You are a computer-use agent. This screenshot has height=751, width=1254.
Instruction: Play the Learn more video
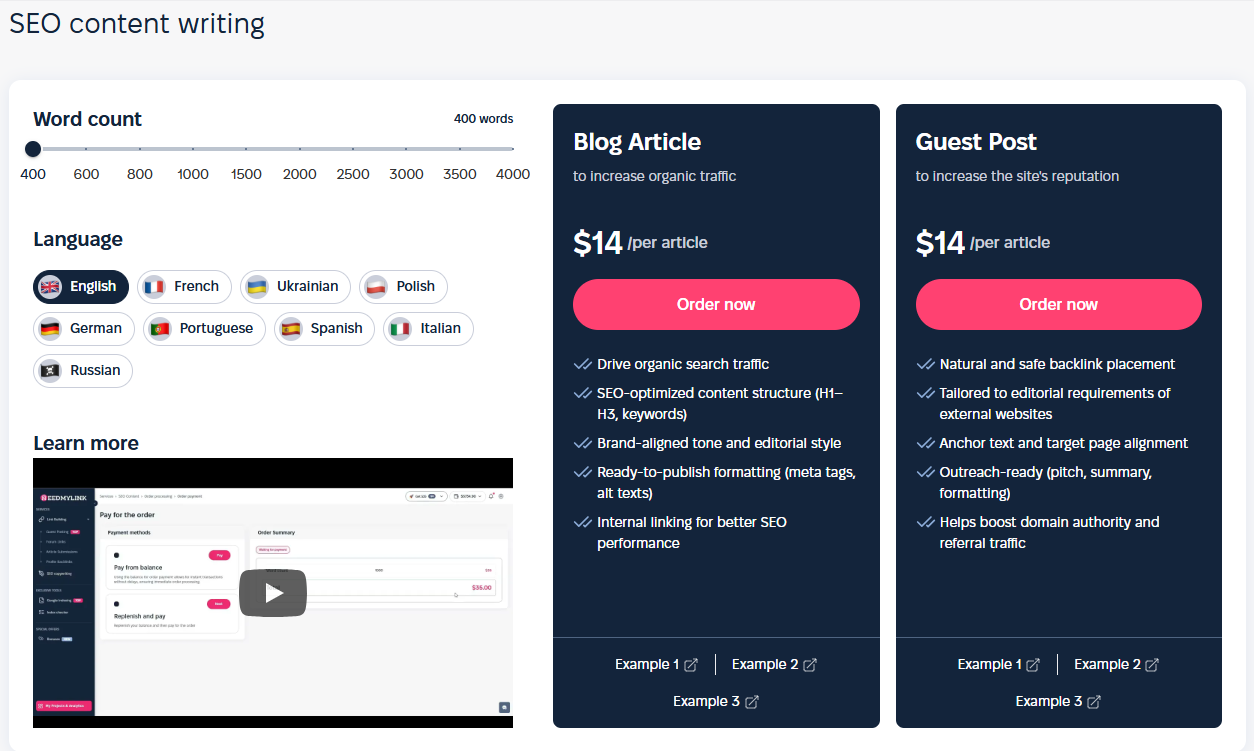273,593
